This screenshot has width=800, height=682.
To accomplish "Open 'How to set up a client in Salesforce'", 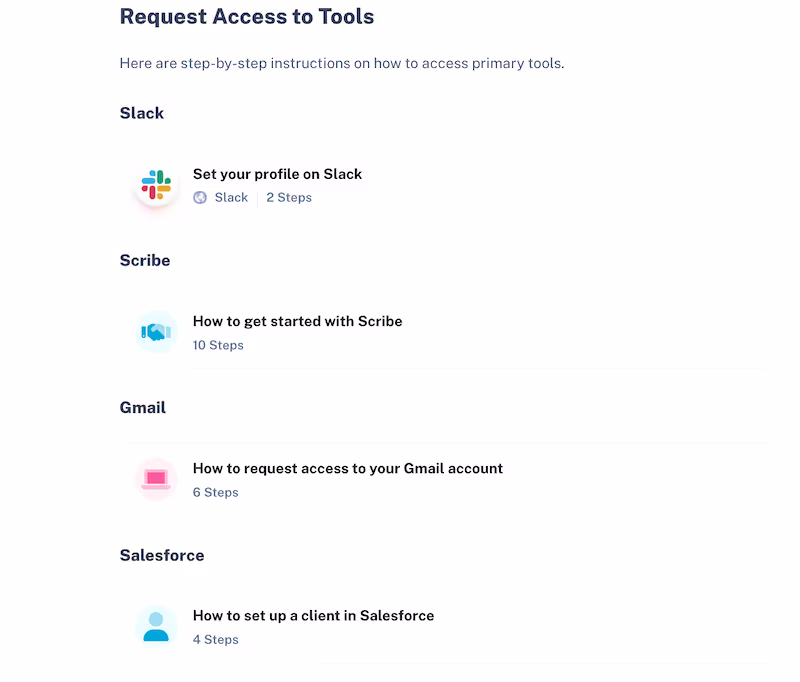I will coord(313,615).
